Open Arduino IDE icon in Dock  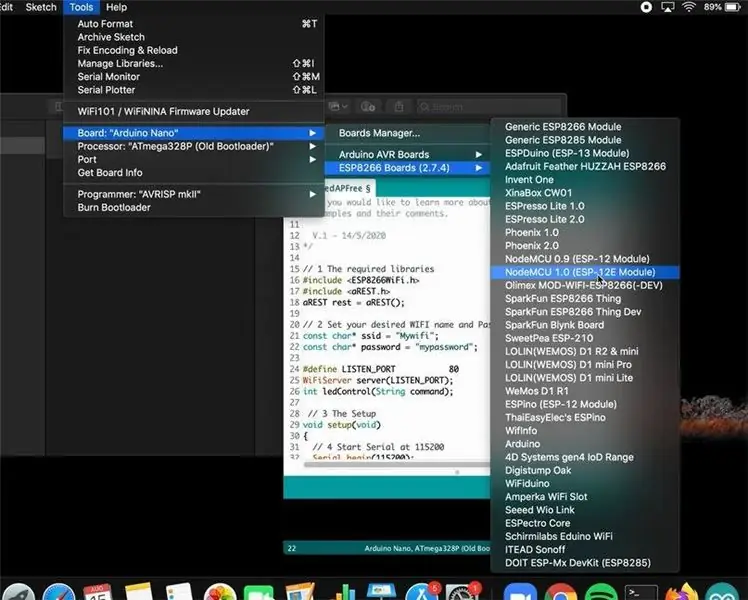click(722, 592)
